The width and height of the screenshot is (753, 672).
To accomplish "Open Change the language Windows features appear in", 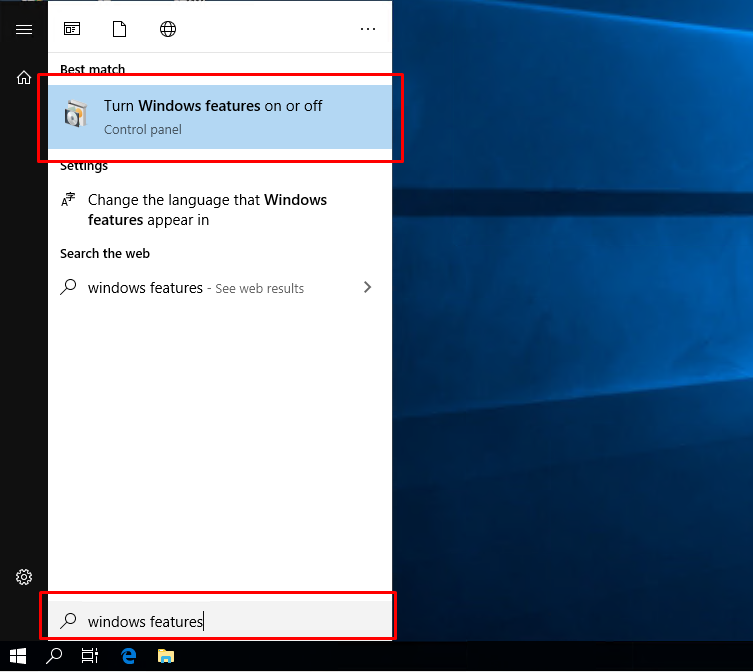I will pos(220,209).
